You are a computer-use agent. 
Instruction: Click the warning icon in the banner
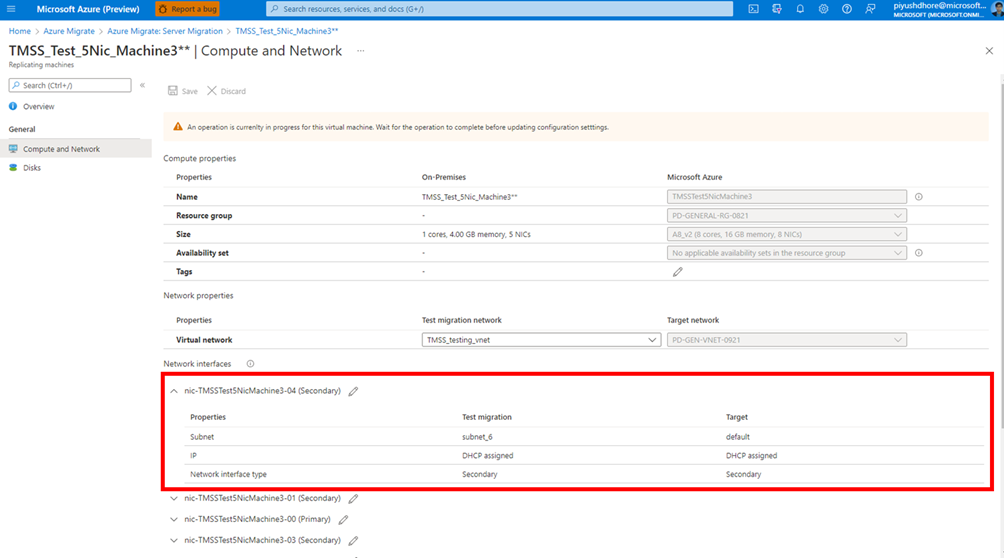click(x=177, y=127)
